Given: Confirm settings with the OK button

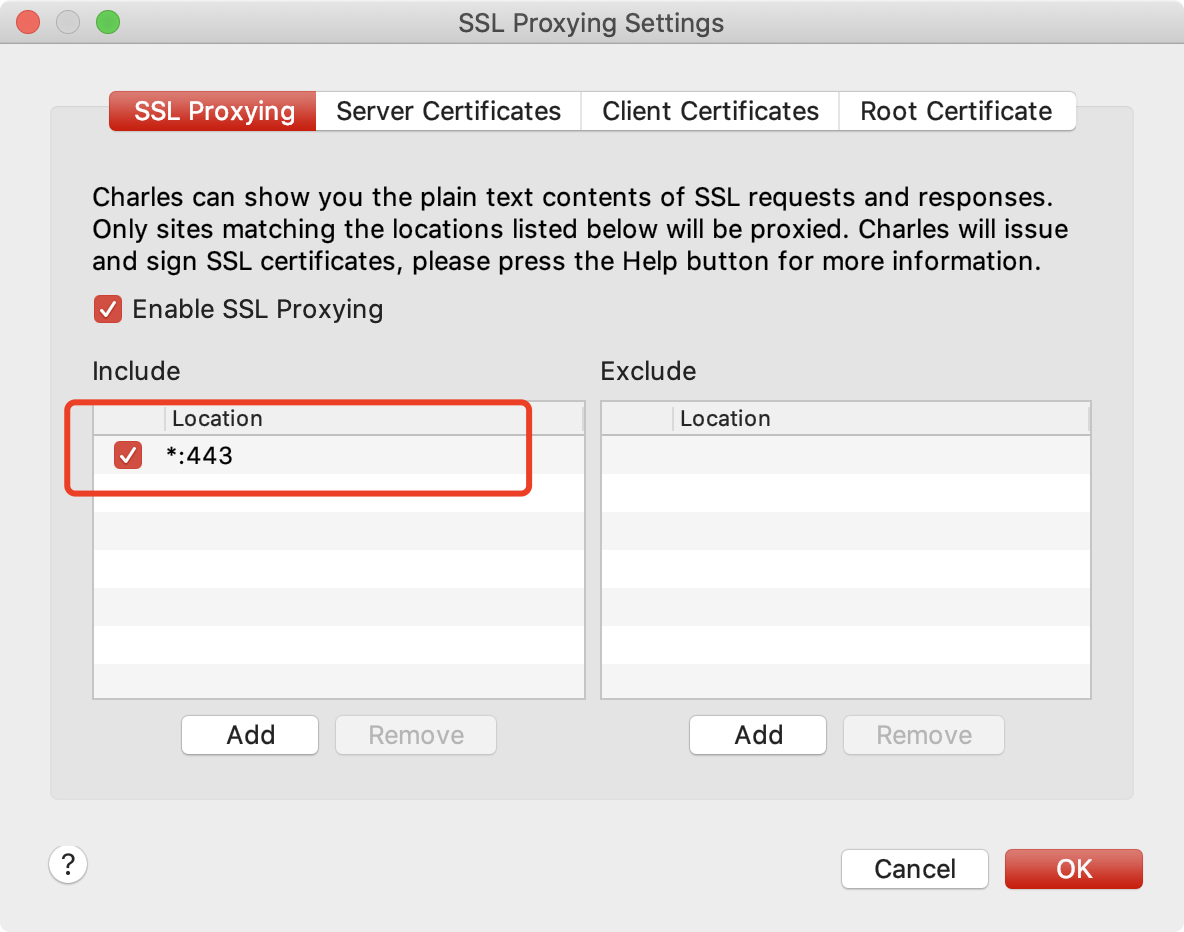Looking at the screenshot, I should [x=1073, y=869].
